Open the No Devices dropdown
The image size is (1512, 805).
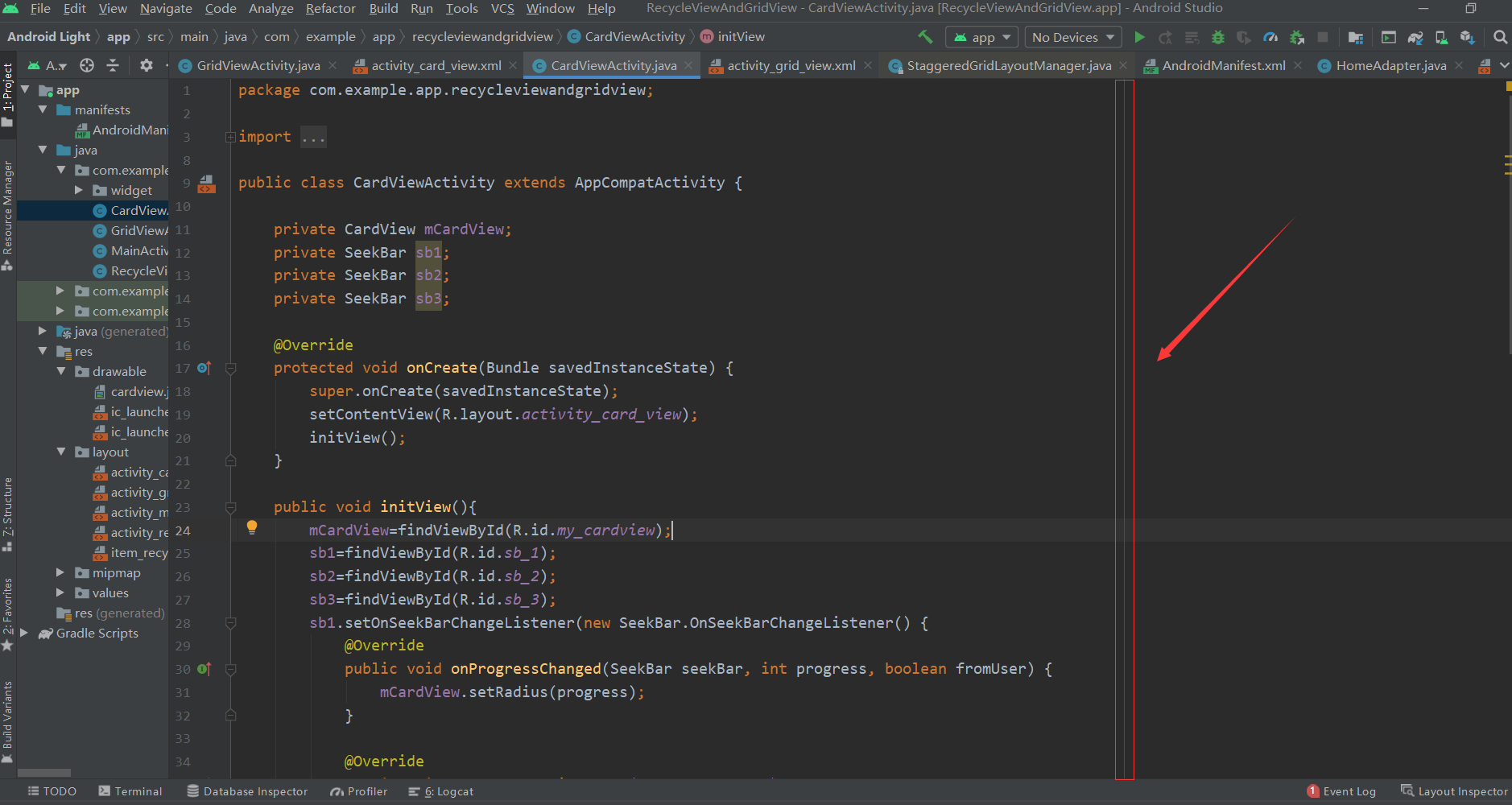click(1072, 36)
